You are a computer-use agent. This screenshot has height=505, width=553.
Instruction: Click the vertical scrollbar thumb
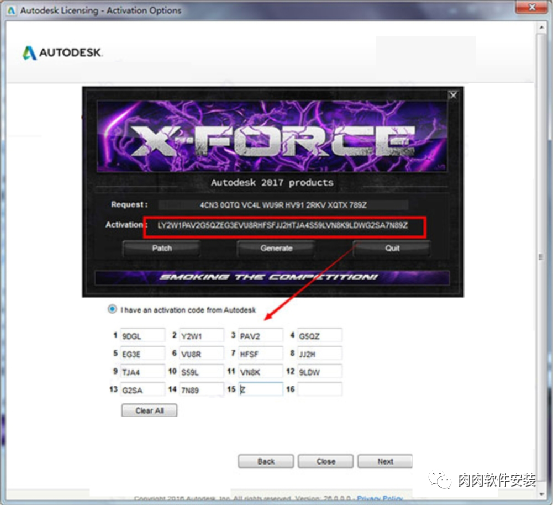pos(541,257)
